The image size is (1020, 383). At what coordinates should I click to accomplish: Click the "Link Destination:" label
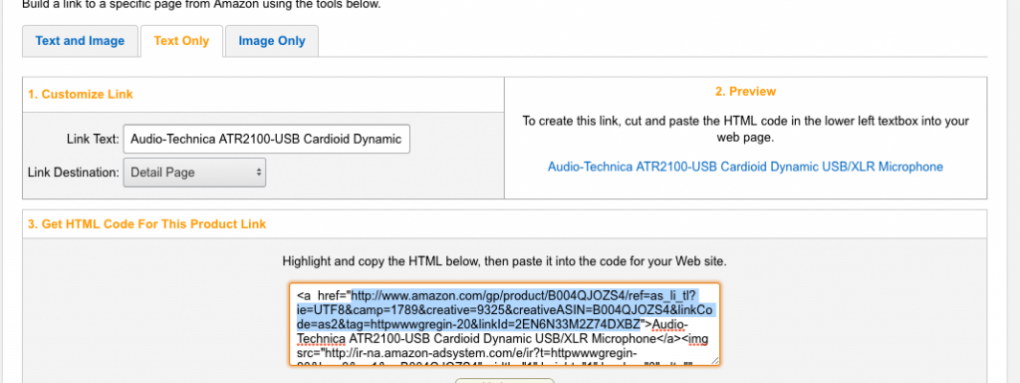click(74, 172)
